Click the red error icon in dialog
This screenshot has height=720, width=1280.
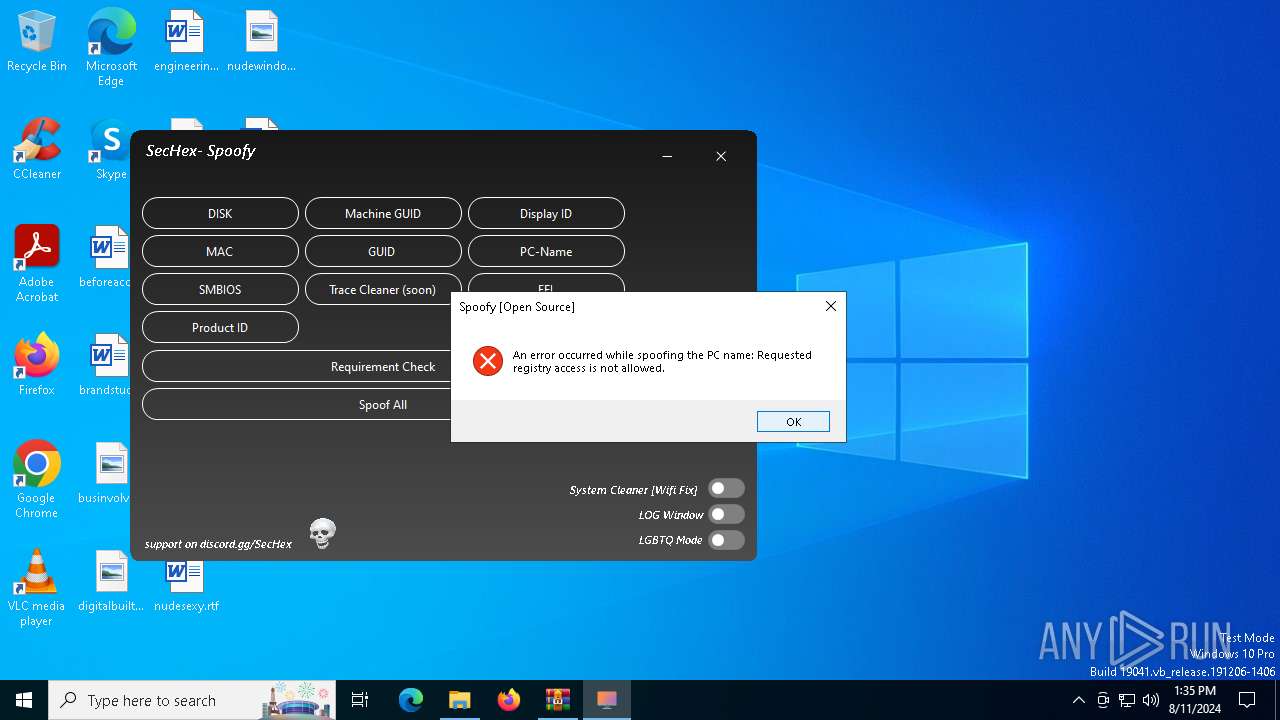(488, 361)
